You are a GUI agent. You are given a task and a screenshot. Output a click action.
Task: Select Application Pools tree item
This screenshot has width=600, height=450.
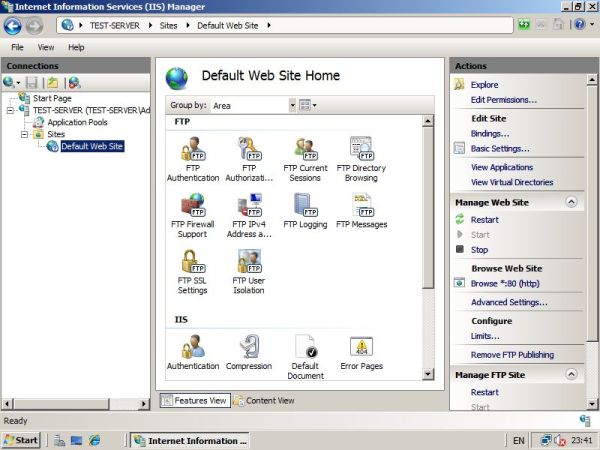click(x=77, y=122)
